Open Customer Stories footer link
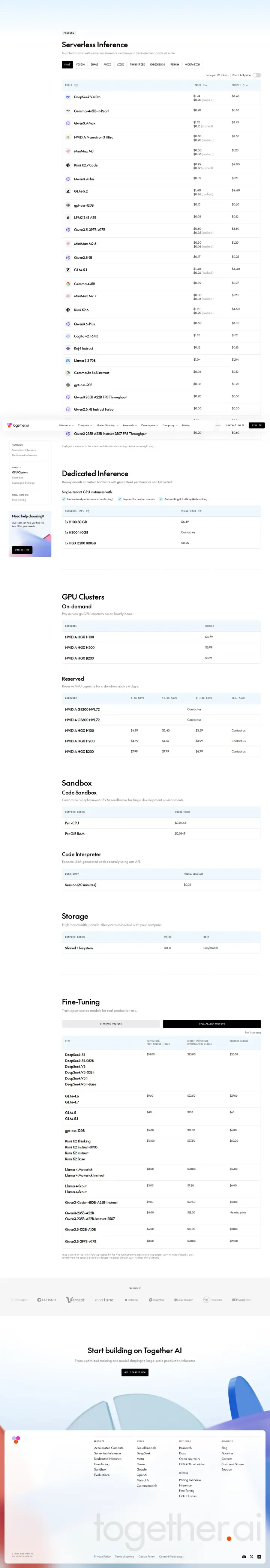The width and height of the screenshot is (270, 1568). tap(233, 1465)
